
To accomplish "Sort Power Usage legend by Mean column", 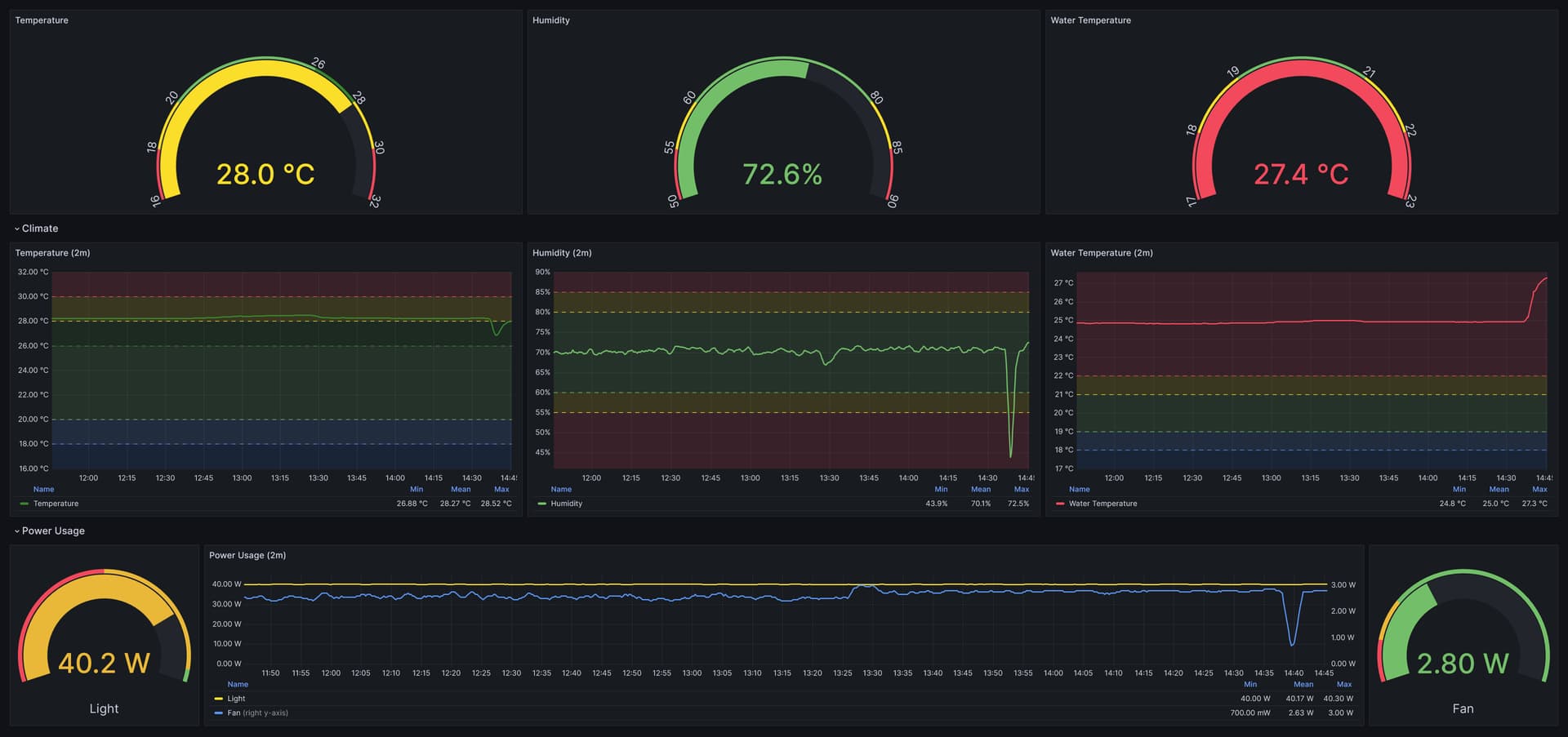I will (x=1303, y=685).
